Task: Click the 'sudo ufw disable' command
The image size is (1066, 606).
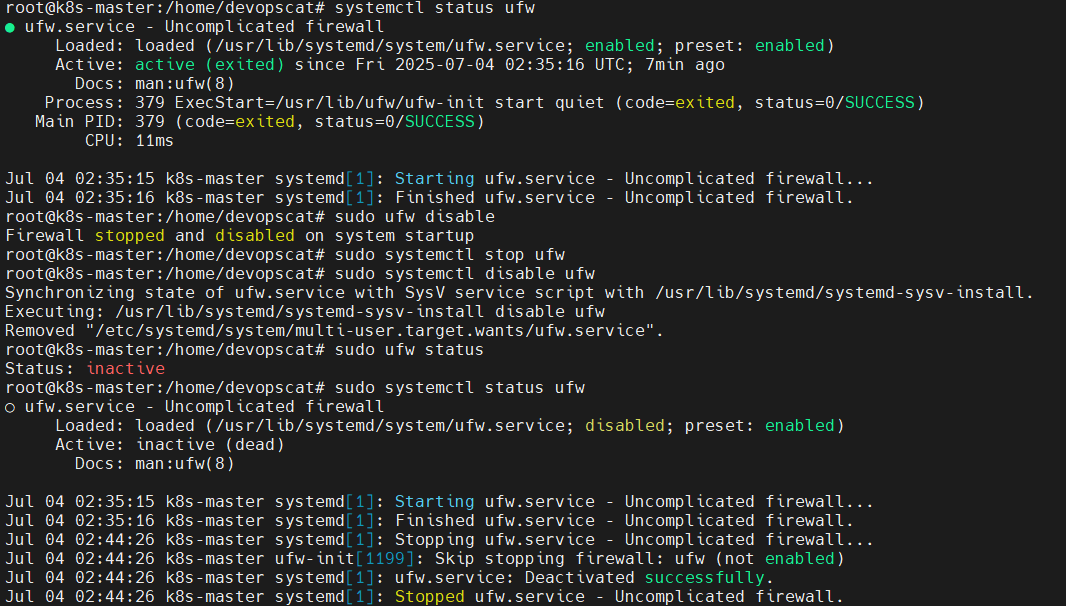Action: (x=415, y=217)
